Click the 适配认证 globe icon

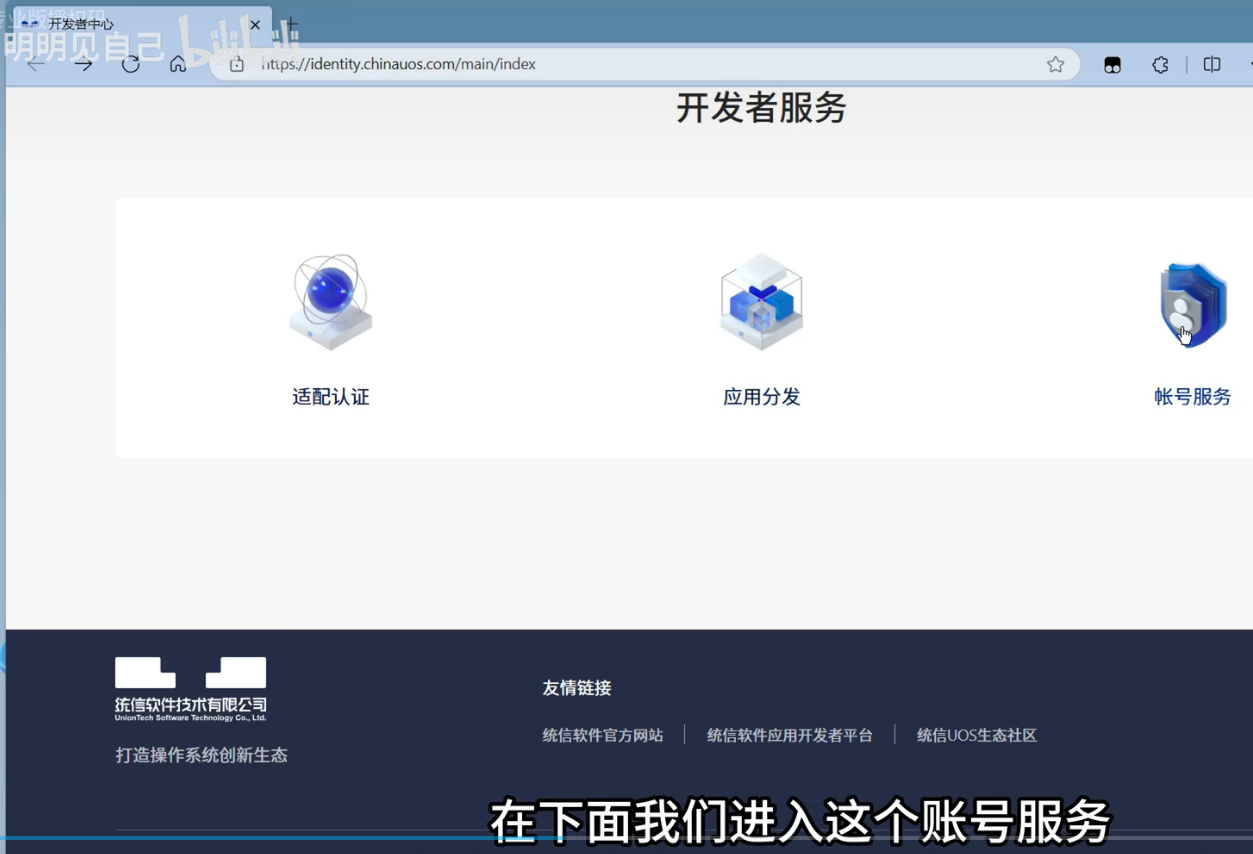coord(331,302)
